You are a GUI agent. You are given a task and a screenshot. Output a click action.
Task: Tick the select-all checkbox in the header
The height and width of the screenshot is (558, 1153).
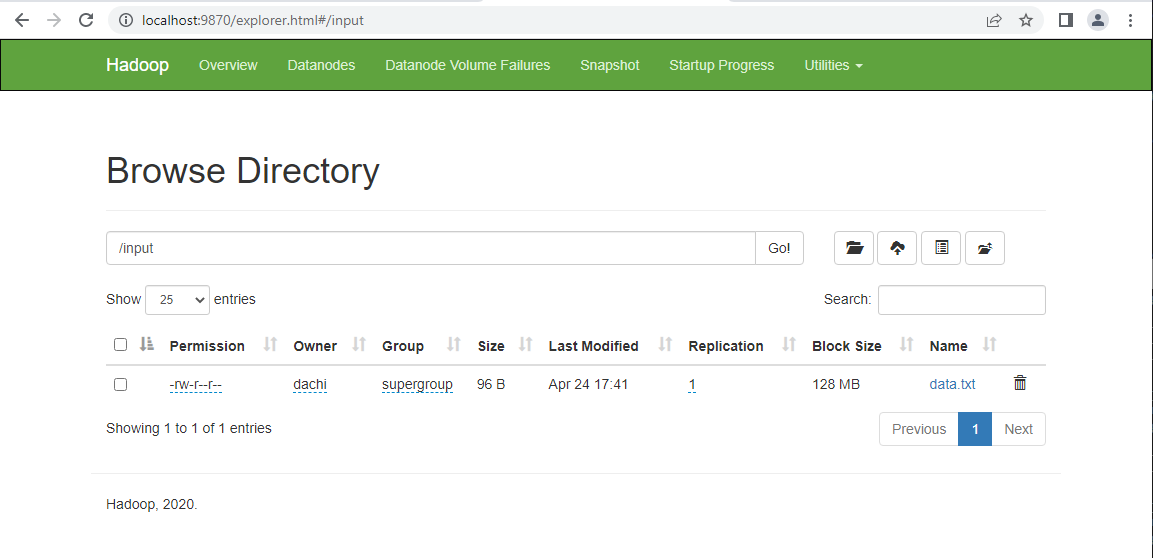tap(121, 345)
